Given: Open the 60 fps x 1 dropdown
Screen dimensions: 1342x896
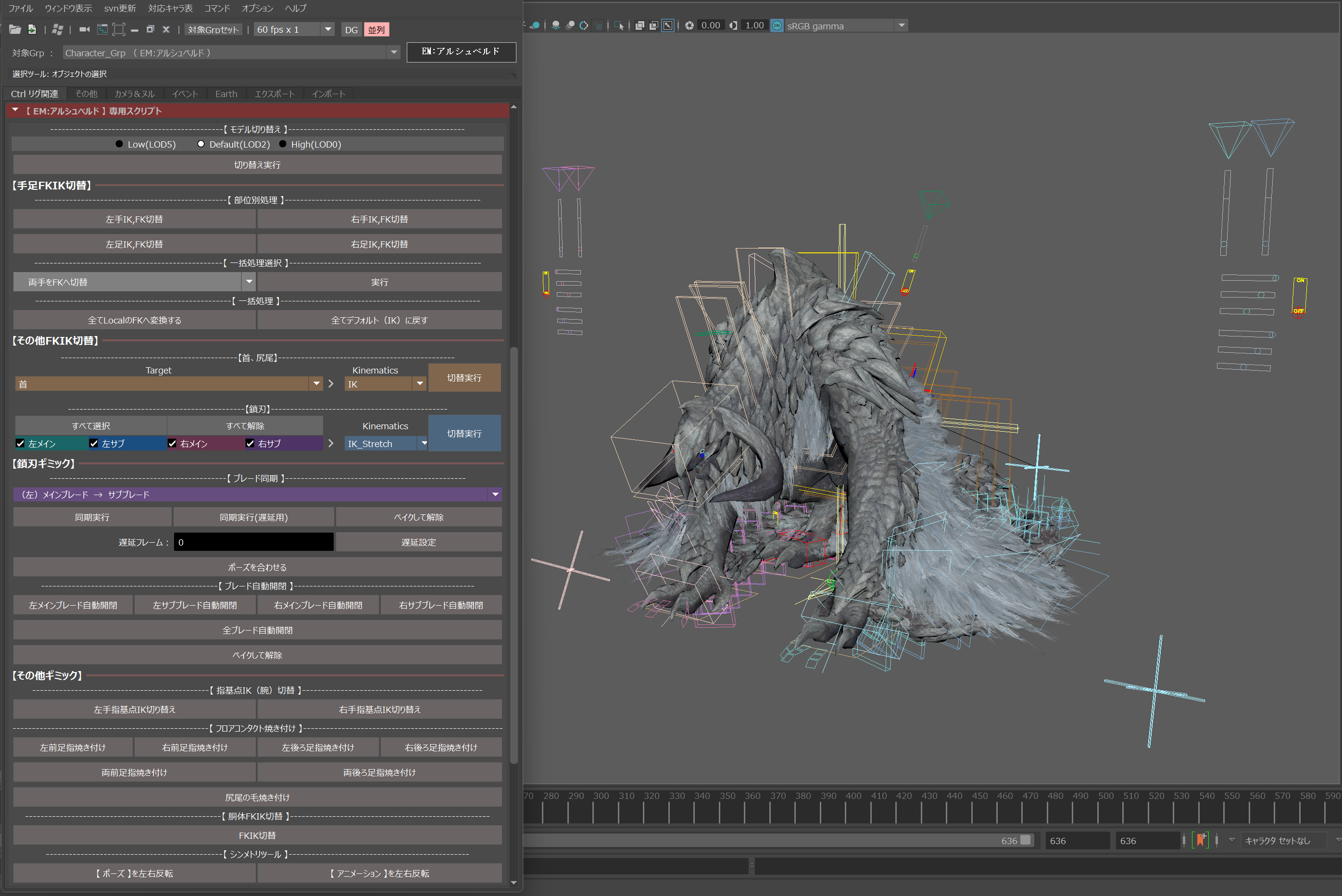Looking at the screenshot, I should click(327, 29).
